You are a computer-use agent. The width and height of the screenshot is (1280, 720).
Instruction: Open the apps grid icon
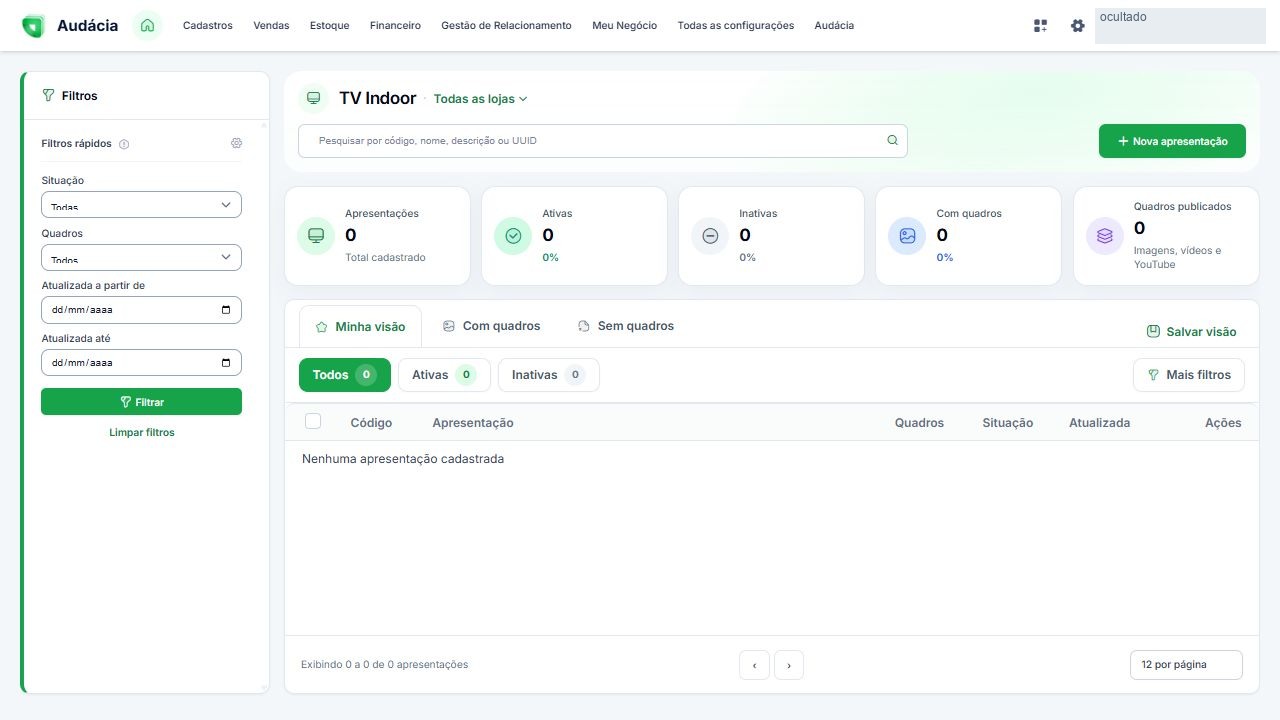[1041, 26]
